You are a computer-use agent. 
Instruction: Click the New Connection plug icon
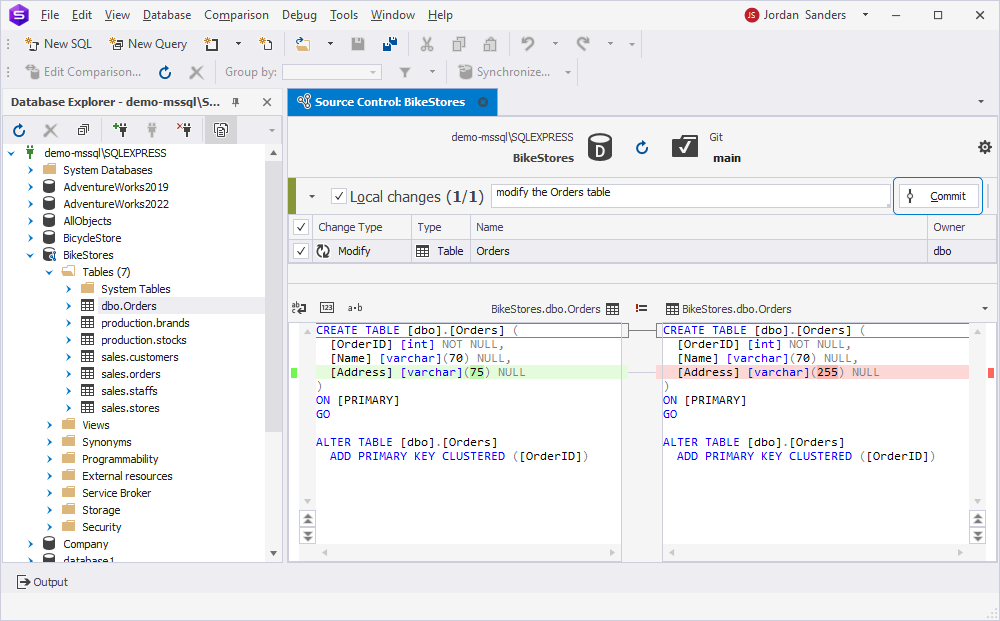pyautogui.click(x=119, y=130)
